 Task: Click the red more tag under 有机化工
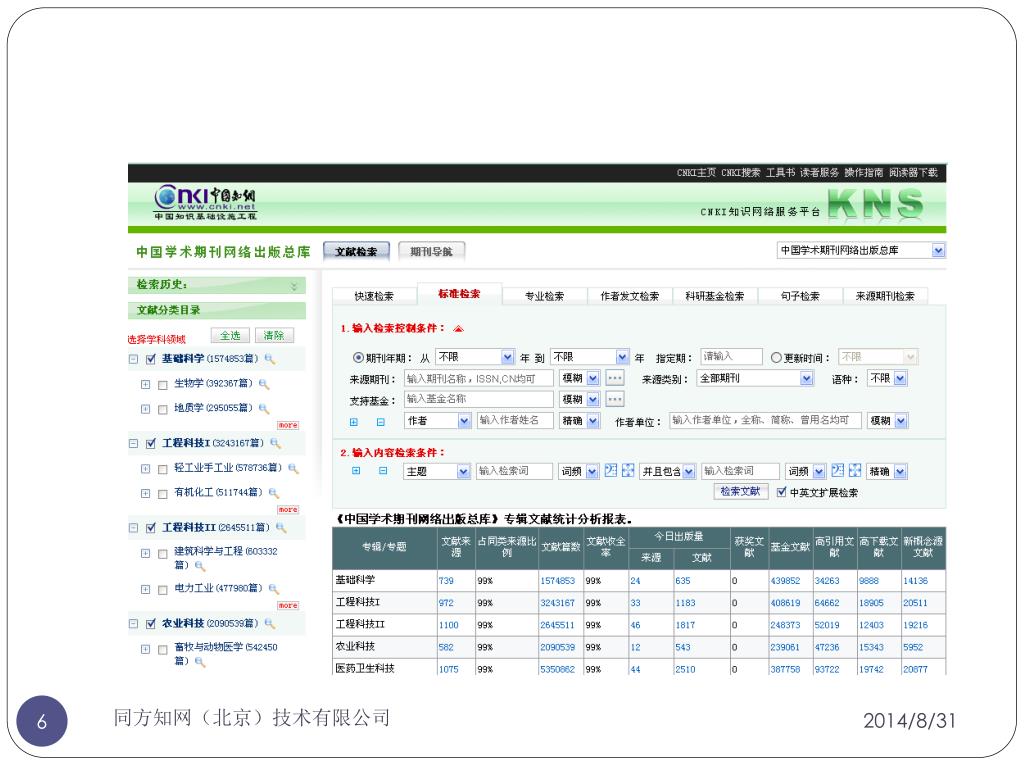288,509
